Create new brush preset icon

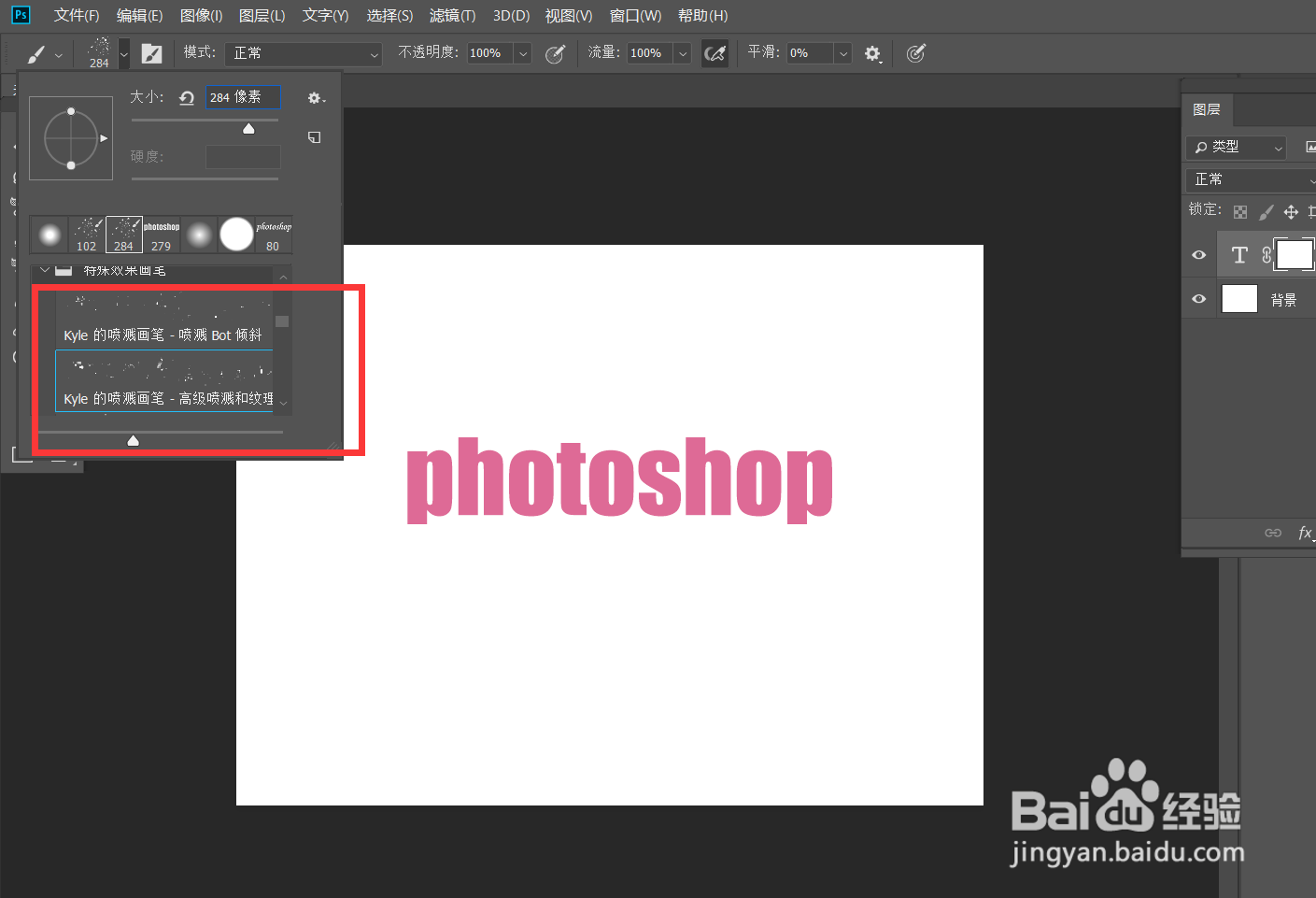tap(315, 137)
